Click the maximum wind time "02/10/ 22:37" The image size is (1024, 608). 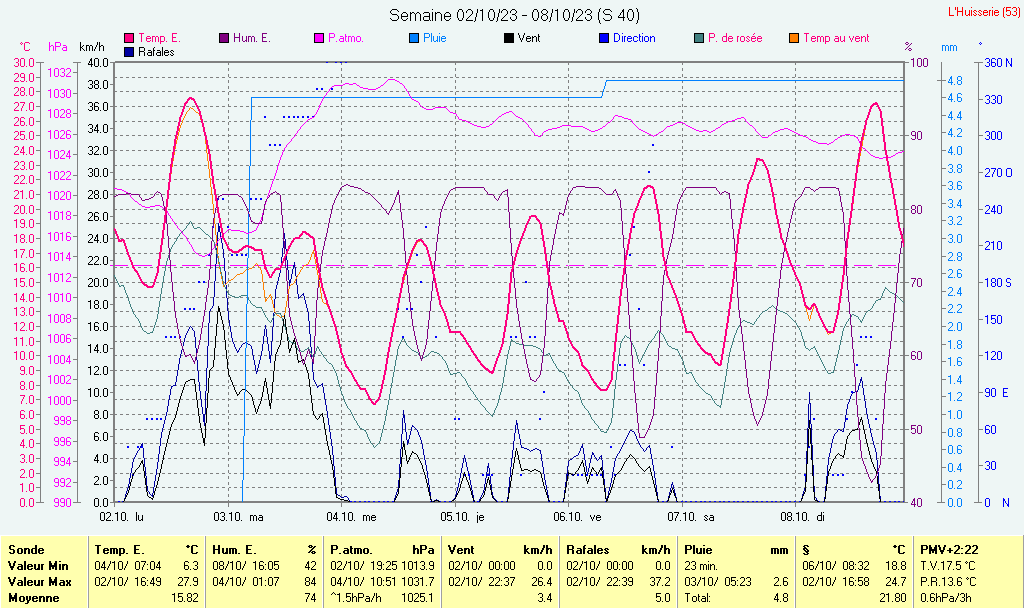[x=482, y=582]
